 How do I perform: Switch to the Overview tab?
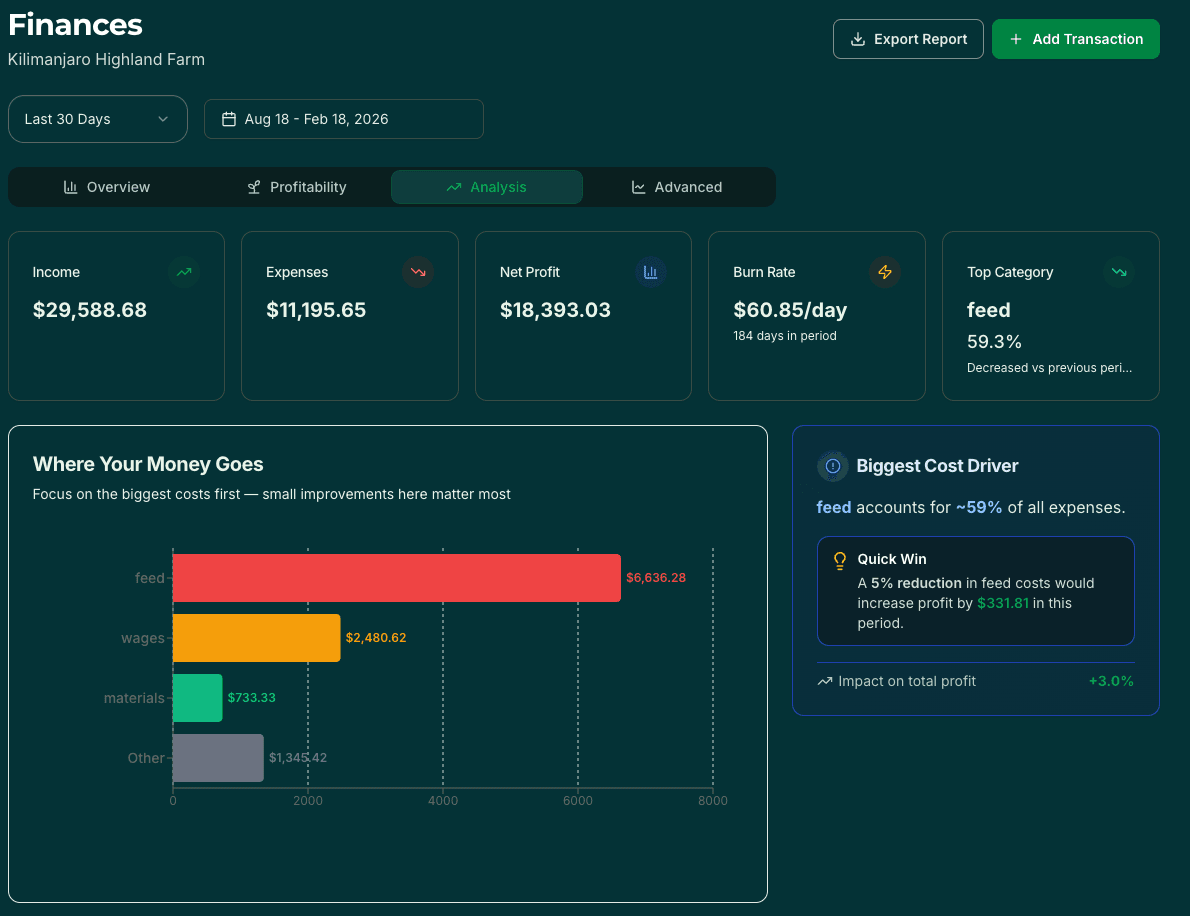[x=106, y=187]
